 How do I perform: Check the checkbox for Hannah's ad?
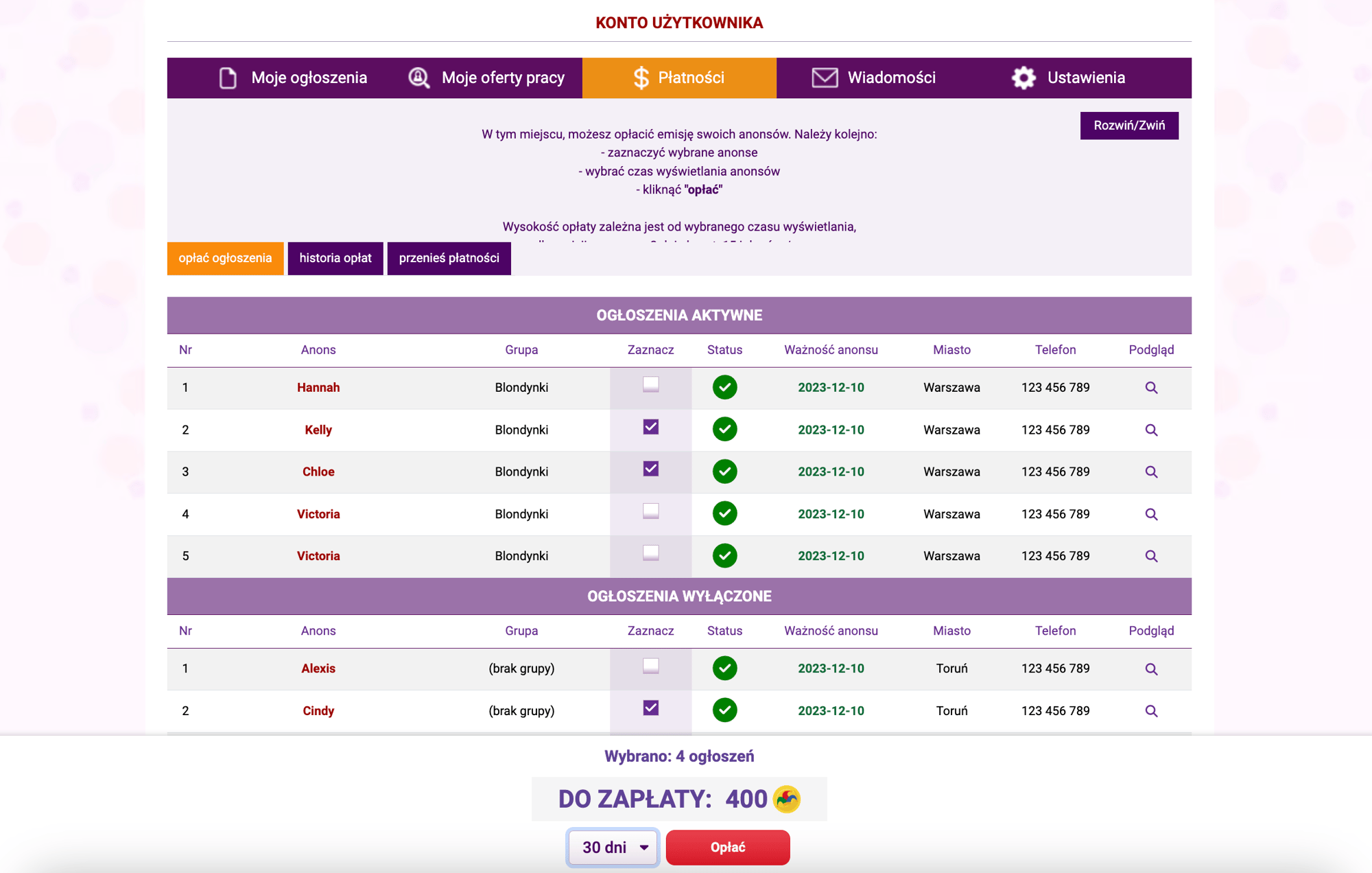650,384
